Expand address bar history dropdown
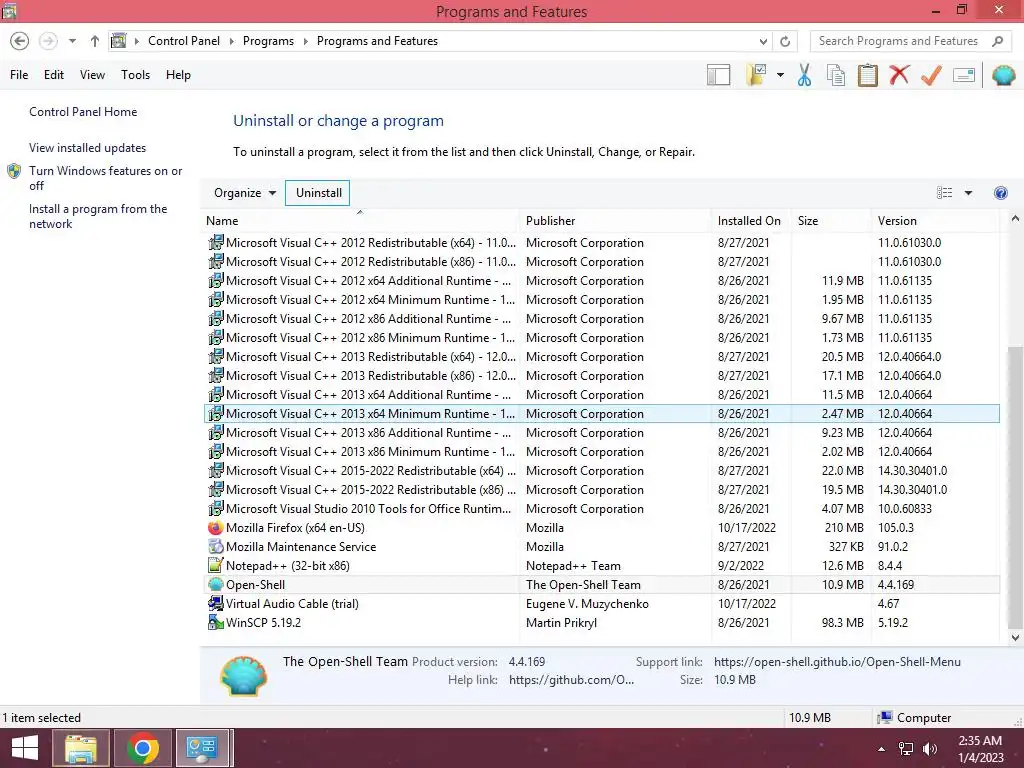This screenshot has width=1024, height=768. [763, 41]
